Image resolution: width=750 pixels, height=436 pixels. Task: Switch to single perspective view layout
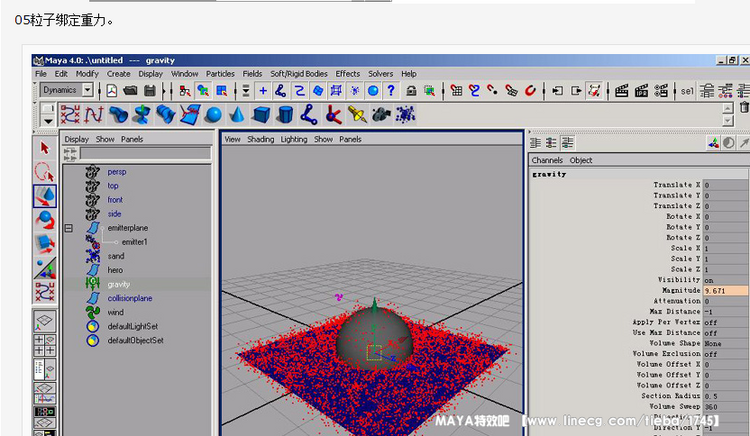[44, 321]
